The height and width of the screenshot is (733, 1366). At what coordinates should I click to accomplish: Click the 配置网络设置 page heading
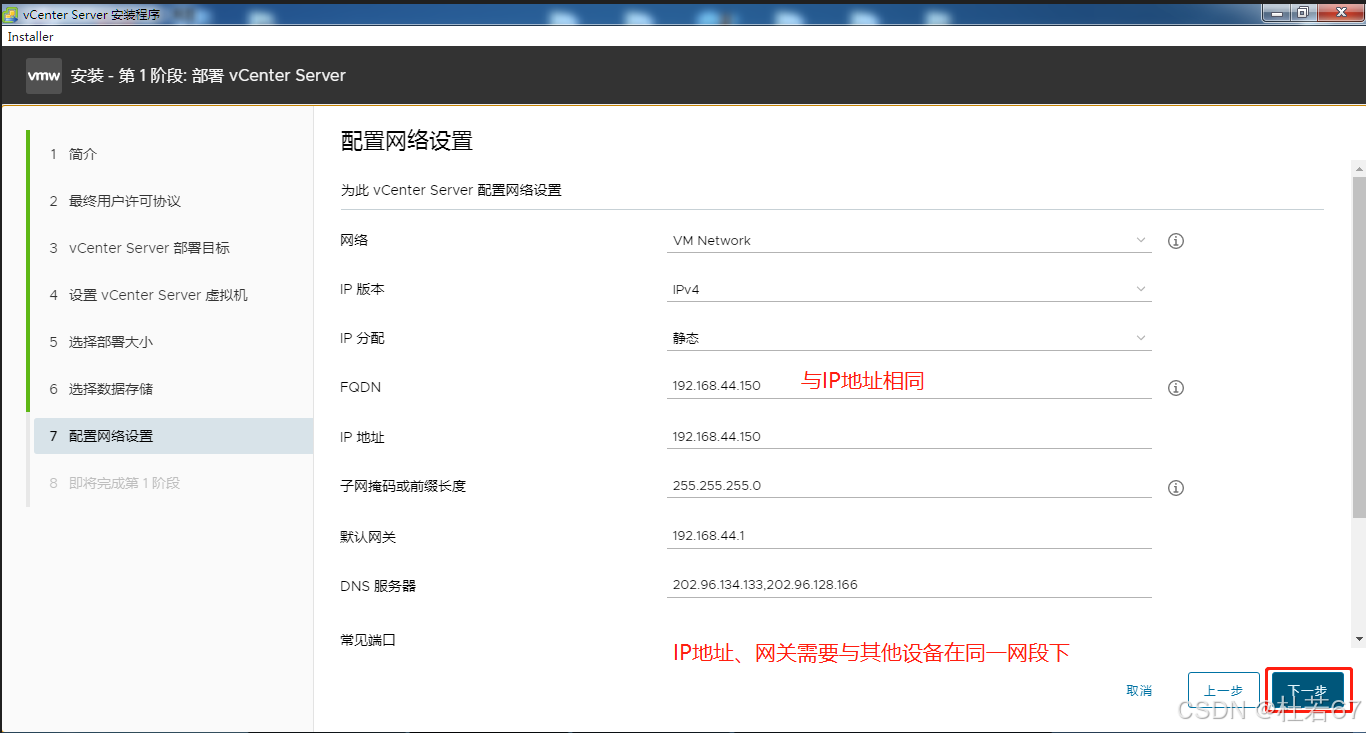(x=407, y=141)
